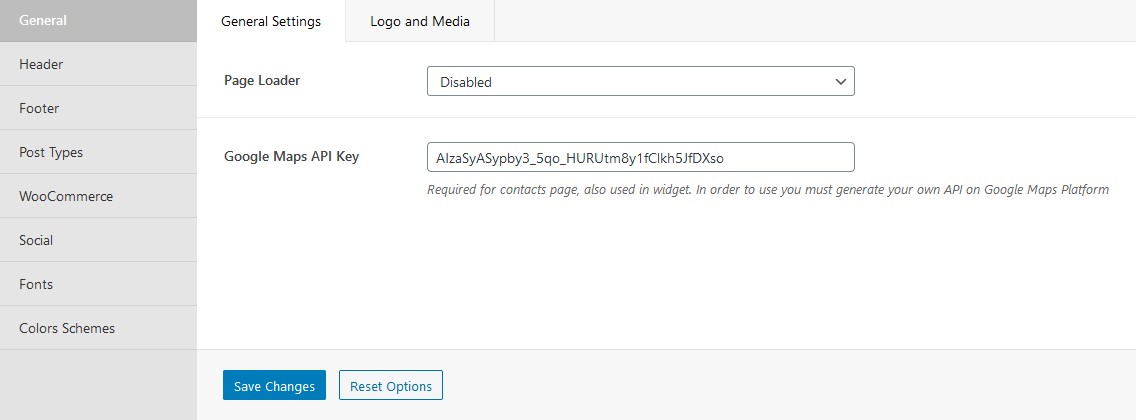Go to the Footer settings section
1136x420 pixels.
point(98,108)
